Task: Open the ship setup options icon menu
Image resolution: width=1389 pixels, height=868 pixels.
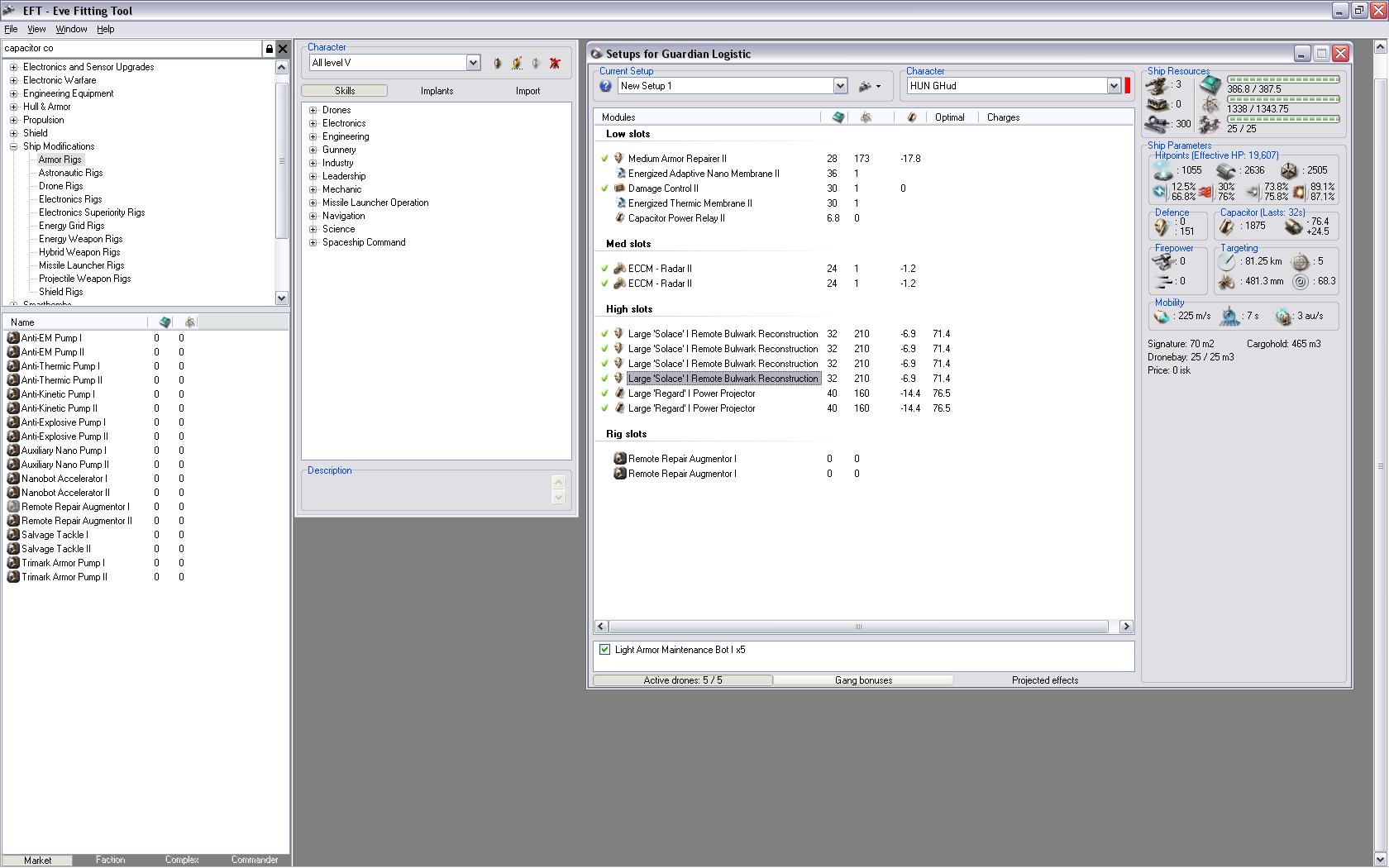Action: 869,86
